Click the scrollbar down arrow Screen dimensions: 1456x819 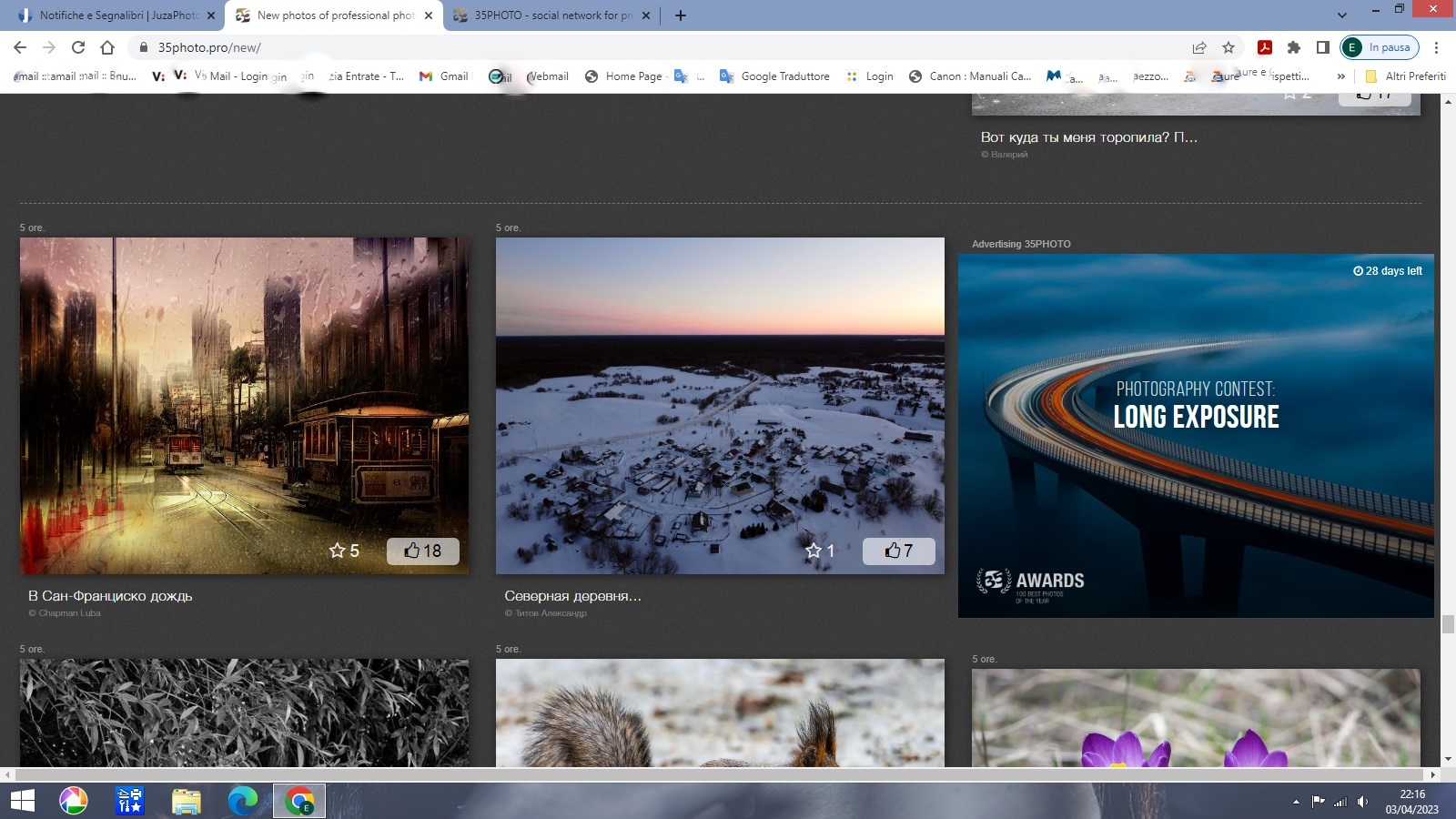pyautogui.click(x=1448, y=759)
